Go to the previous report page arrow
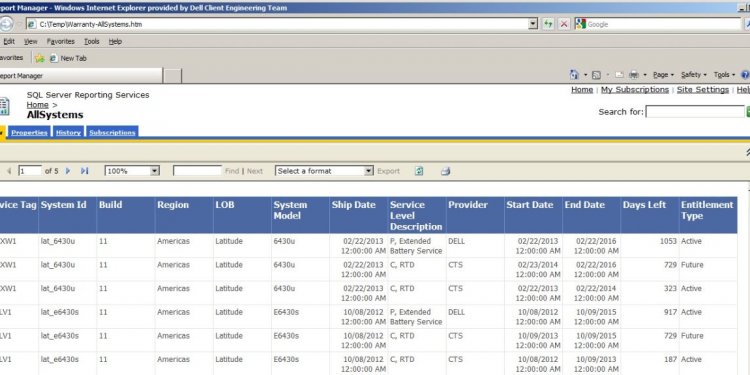 click(8, 171)
